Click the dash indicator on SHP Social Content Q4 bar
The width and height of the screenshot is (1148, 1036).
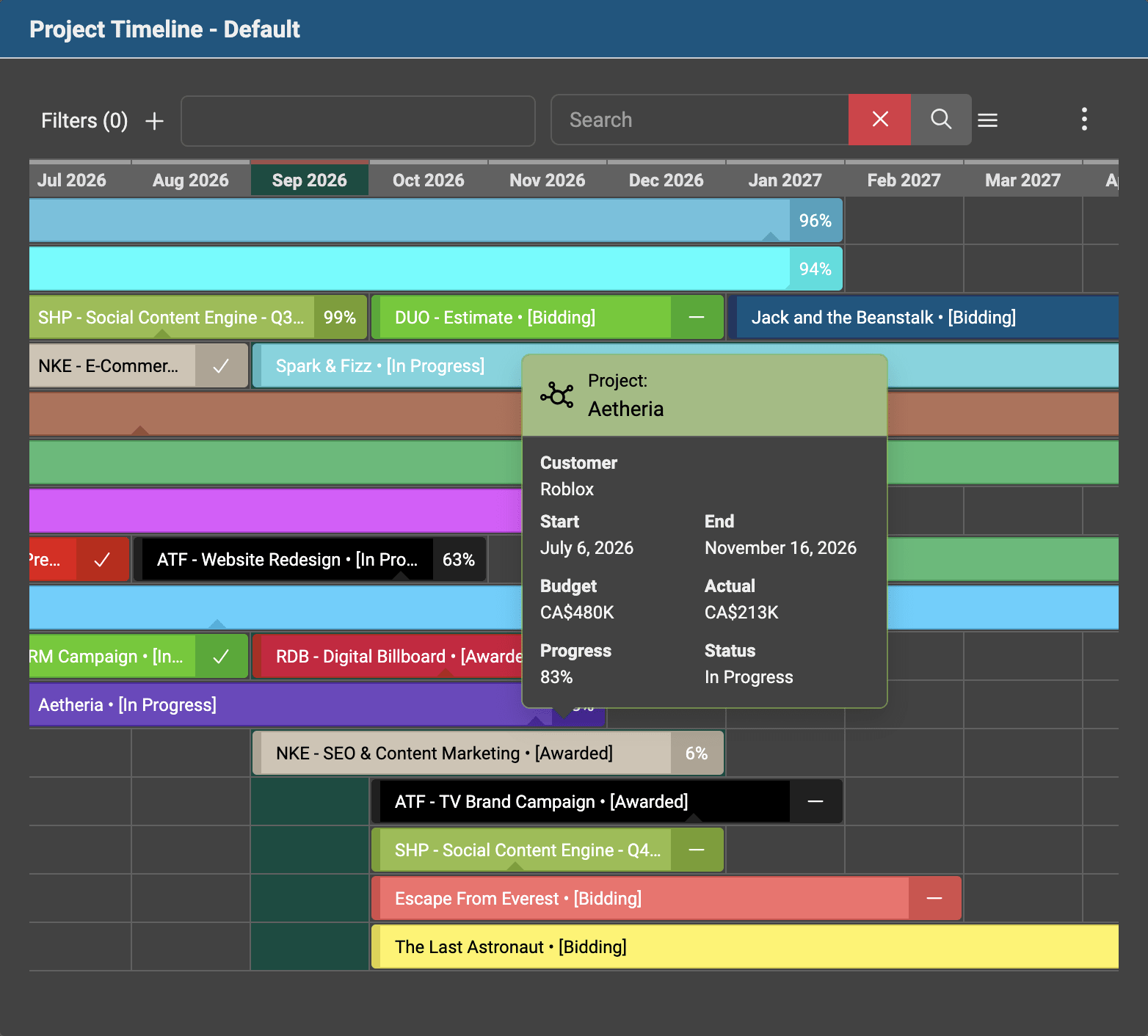click(697, 850)
